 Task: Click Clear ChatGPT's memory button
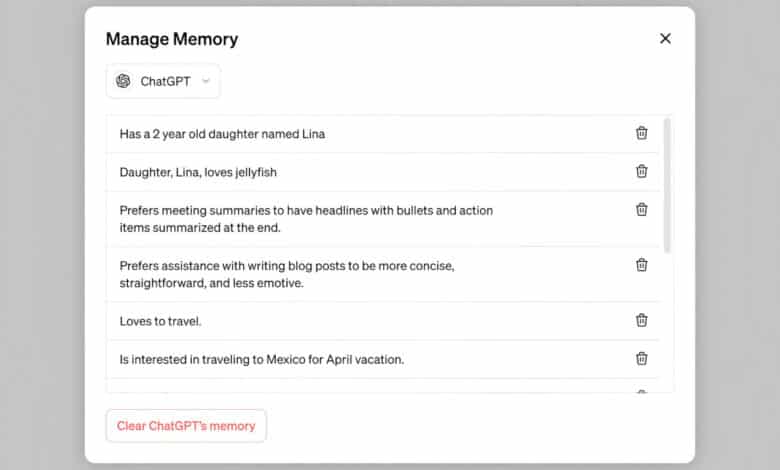point(186,426)
